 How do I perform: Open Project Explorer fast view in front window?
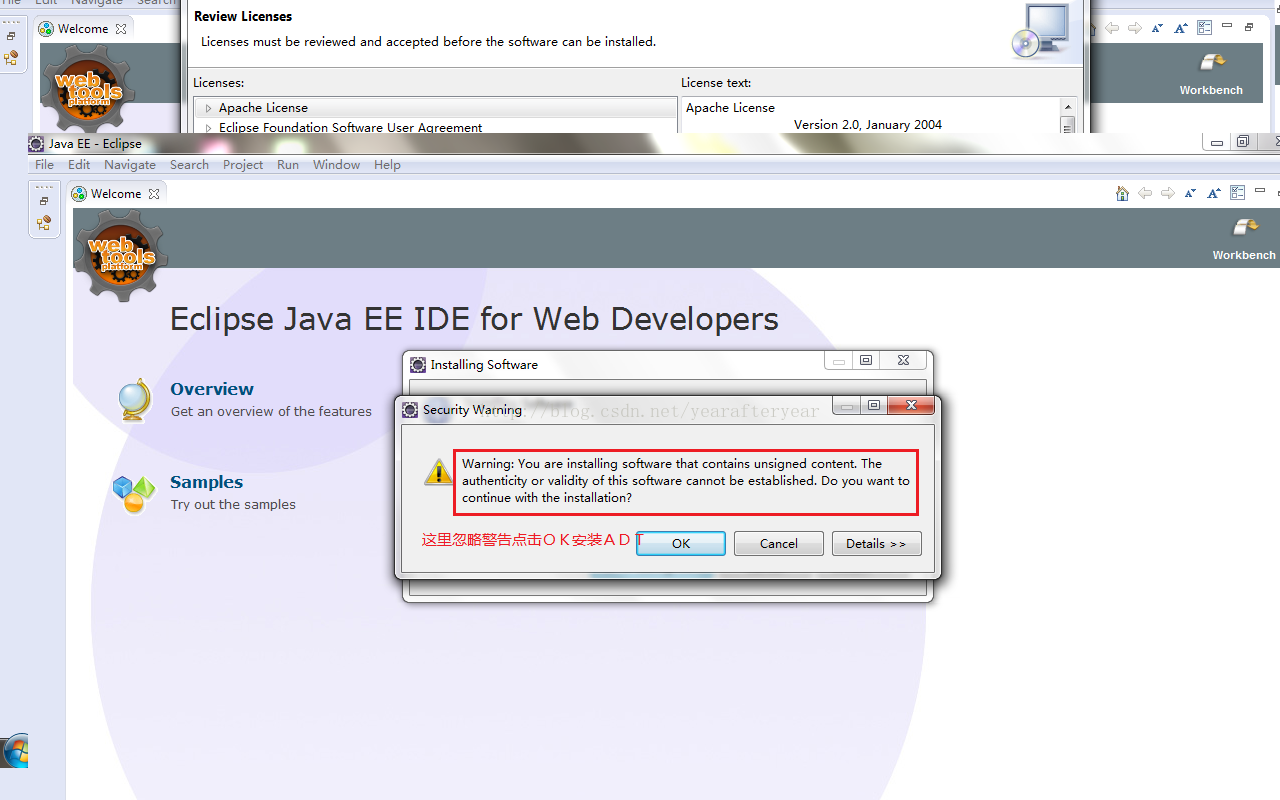pos(44,224)
